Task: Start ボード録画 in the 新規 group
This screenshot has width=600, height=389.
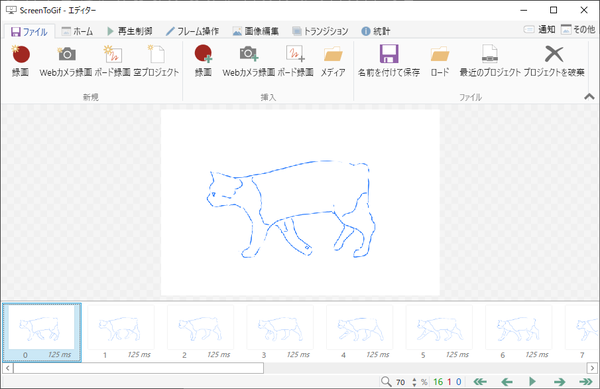Action: (112, 61)
